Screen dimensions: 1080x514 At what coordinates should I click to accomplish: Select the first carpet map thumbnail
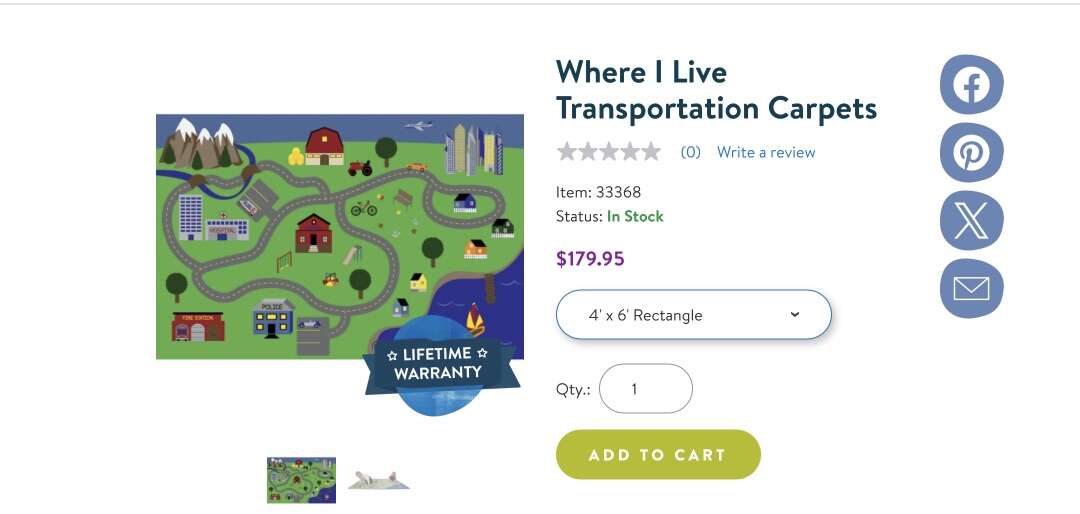click(x=301, y=480)
